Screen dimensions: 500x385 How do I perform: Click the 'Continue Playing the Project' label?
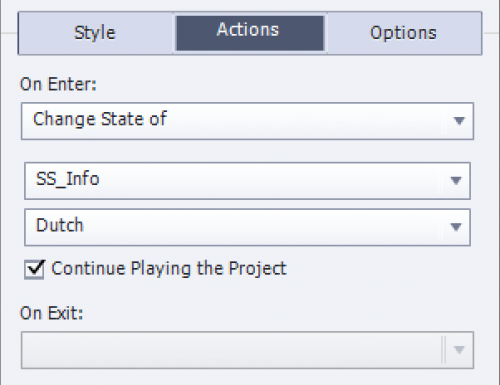coord(169,269)
